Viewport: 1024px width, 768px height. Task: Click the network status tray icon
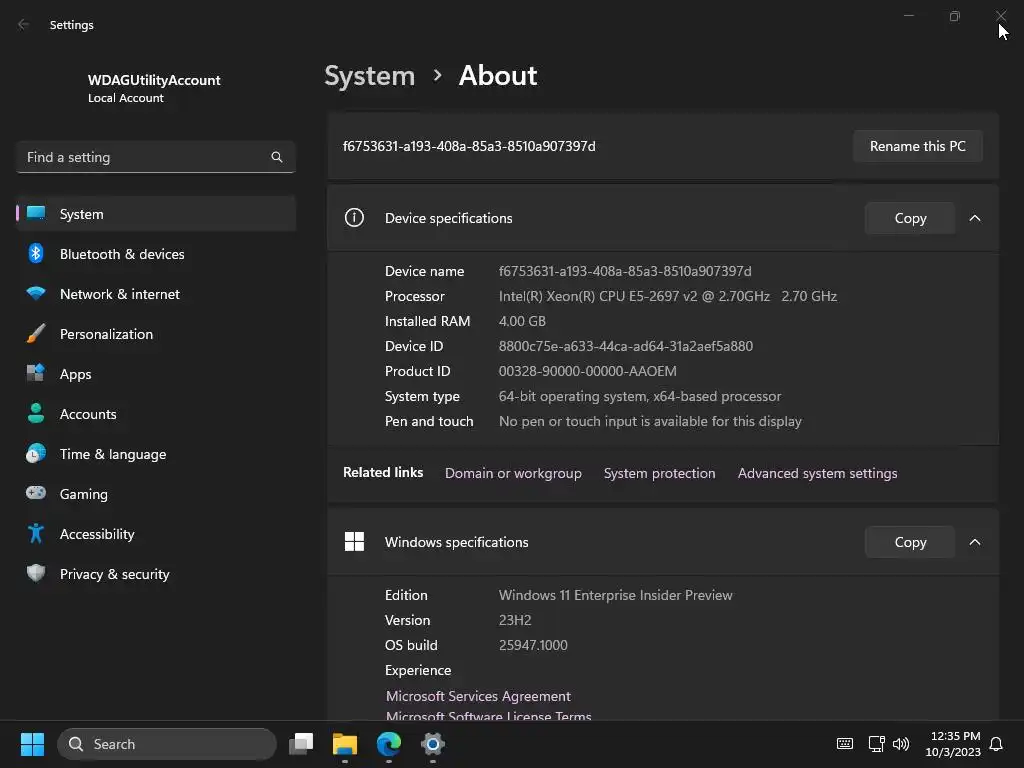coord(876,744)
